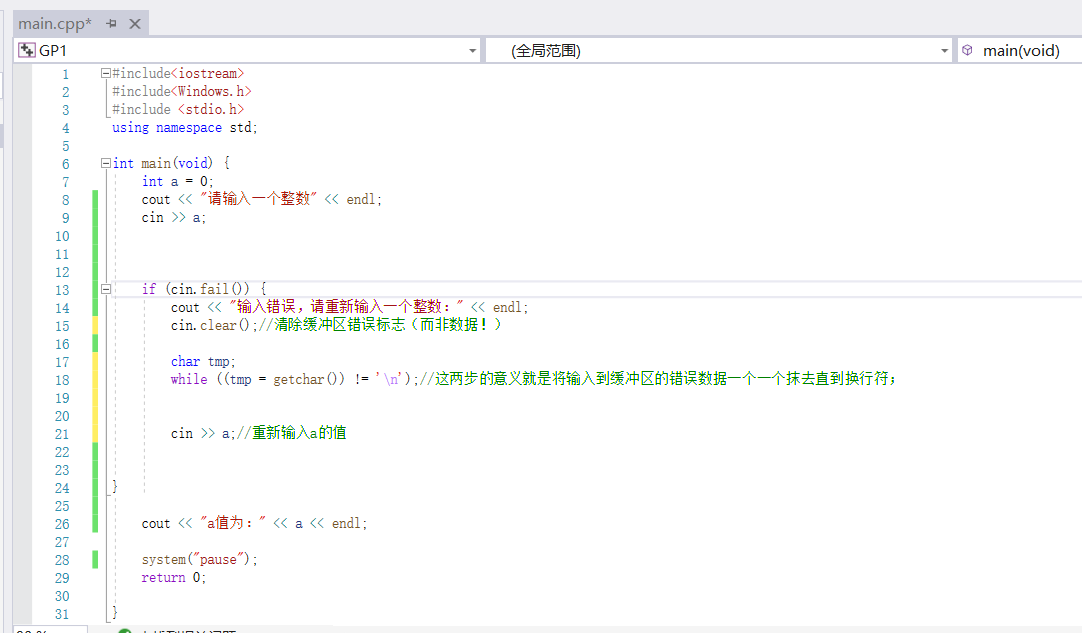The image size is (1082, 633).
Task: Click the "char tmp;" declaration
Action: click(x=203, y=362)
